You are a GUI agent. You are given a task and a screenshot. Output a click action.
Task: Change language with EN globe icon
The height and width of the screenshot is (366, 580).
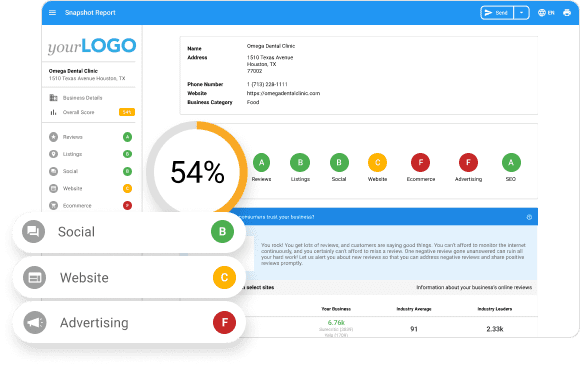[x=546, y=13]
